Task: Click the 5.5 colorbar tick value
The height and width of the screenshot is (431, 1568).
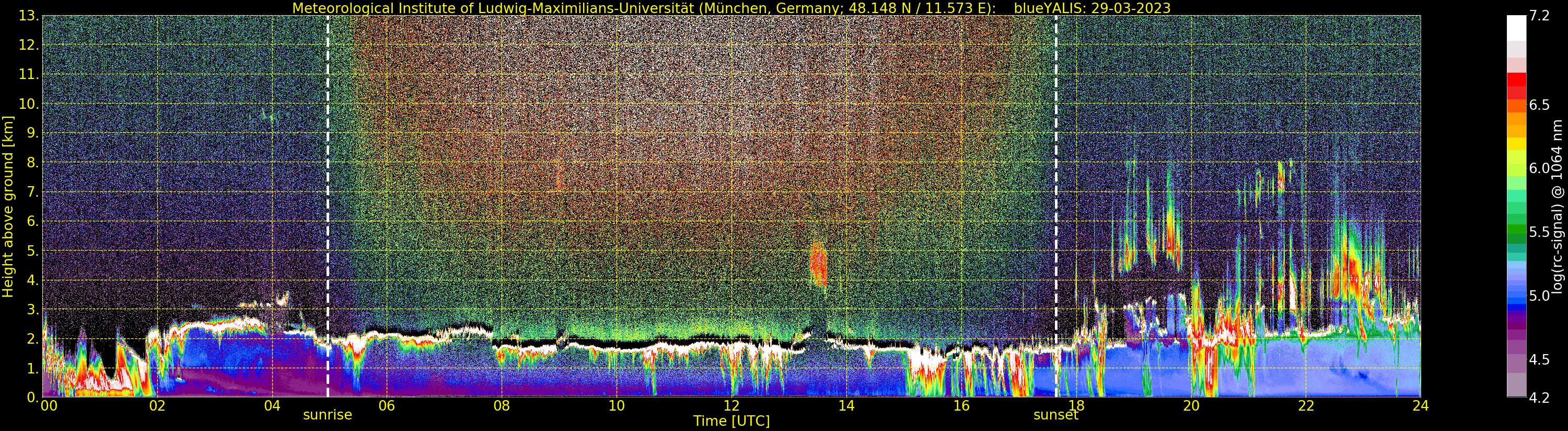Action: click(1539, 232)
